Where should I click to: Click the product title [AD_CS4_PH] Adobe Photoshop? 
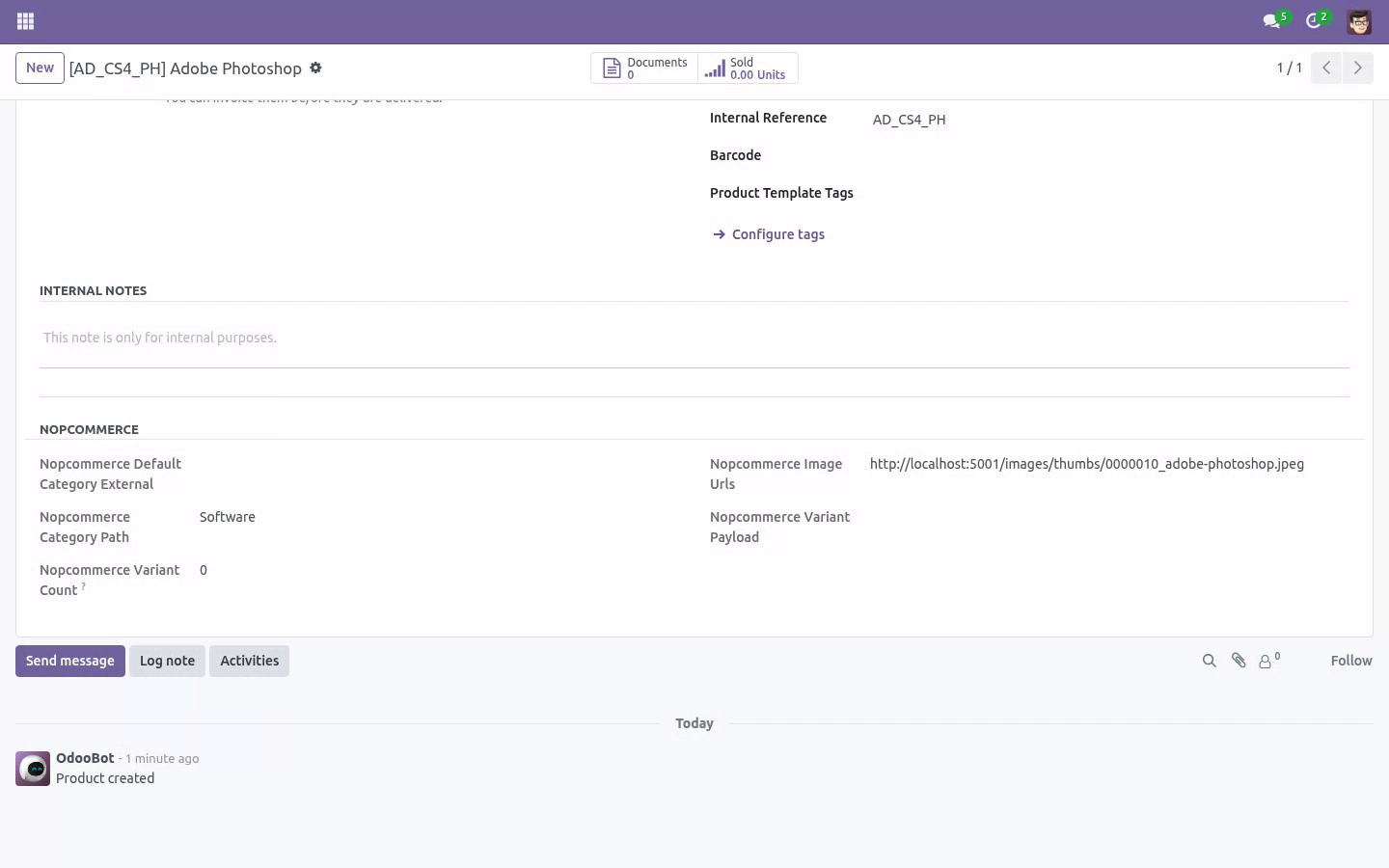(185, 68)
